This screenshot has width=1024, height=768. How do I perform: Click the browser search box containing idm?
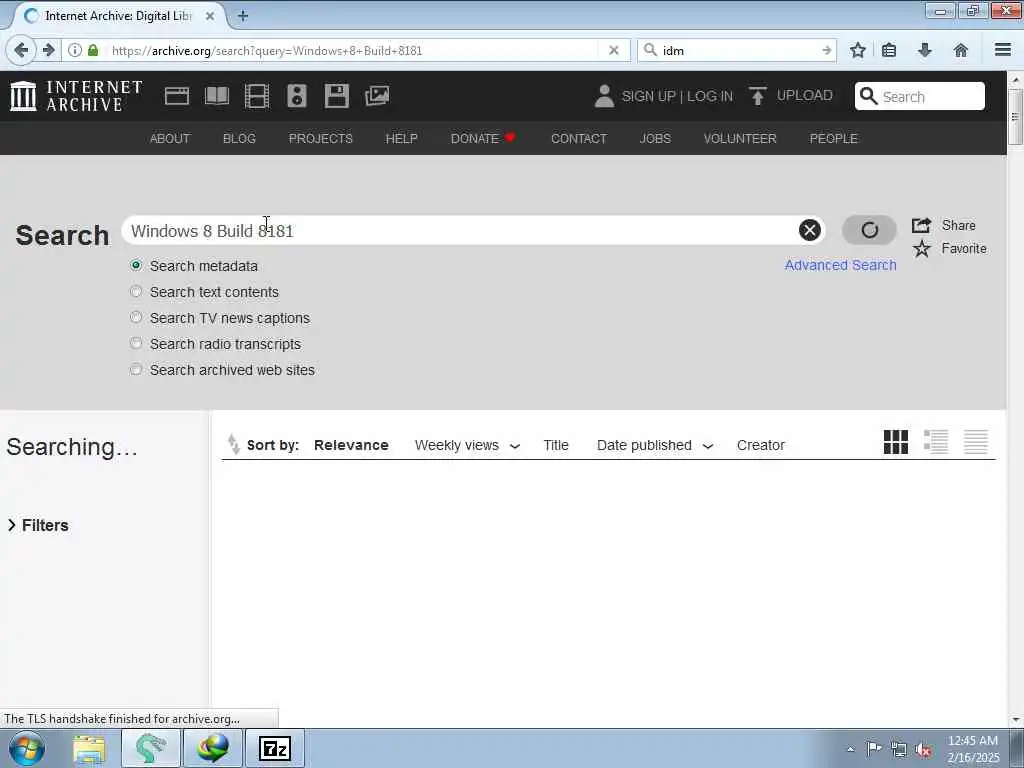(x=737, y=50)
